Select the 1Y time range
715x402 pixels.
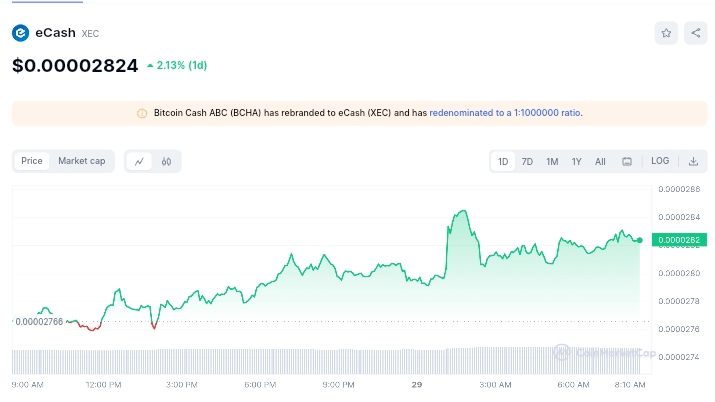pos(576,161)
